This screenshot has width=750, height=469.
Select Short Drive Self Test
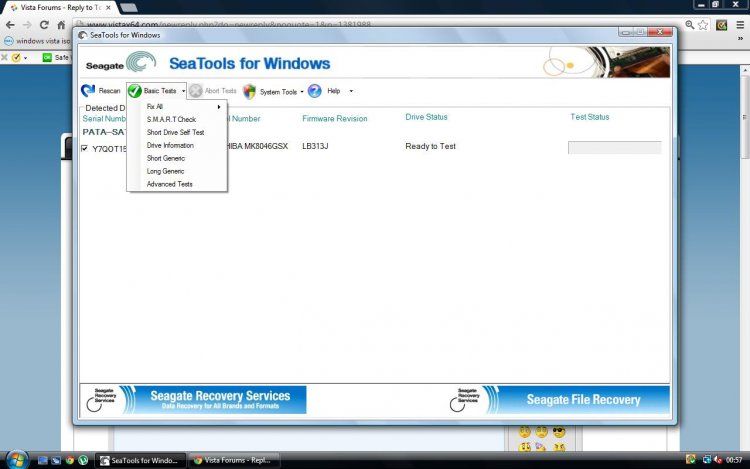click(x=177, y=132)
